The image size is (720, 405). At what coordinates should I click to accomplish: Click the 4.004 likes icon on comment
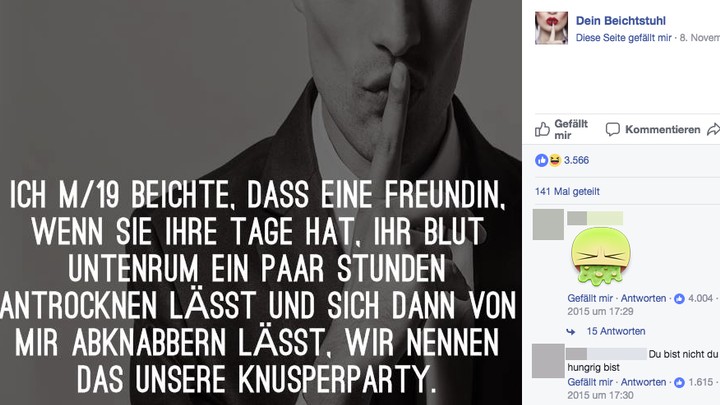point(679,299)
